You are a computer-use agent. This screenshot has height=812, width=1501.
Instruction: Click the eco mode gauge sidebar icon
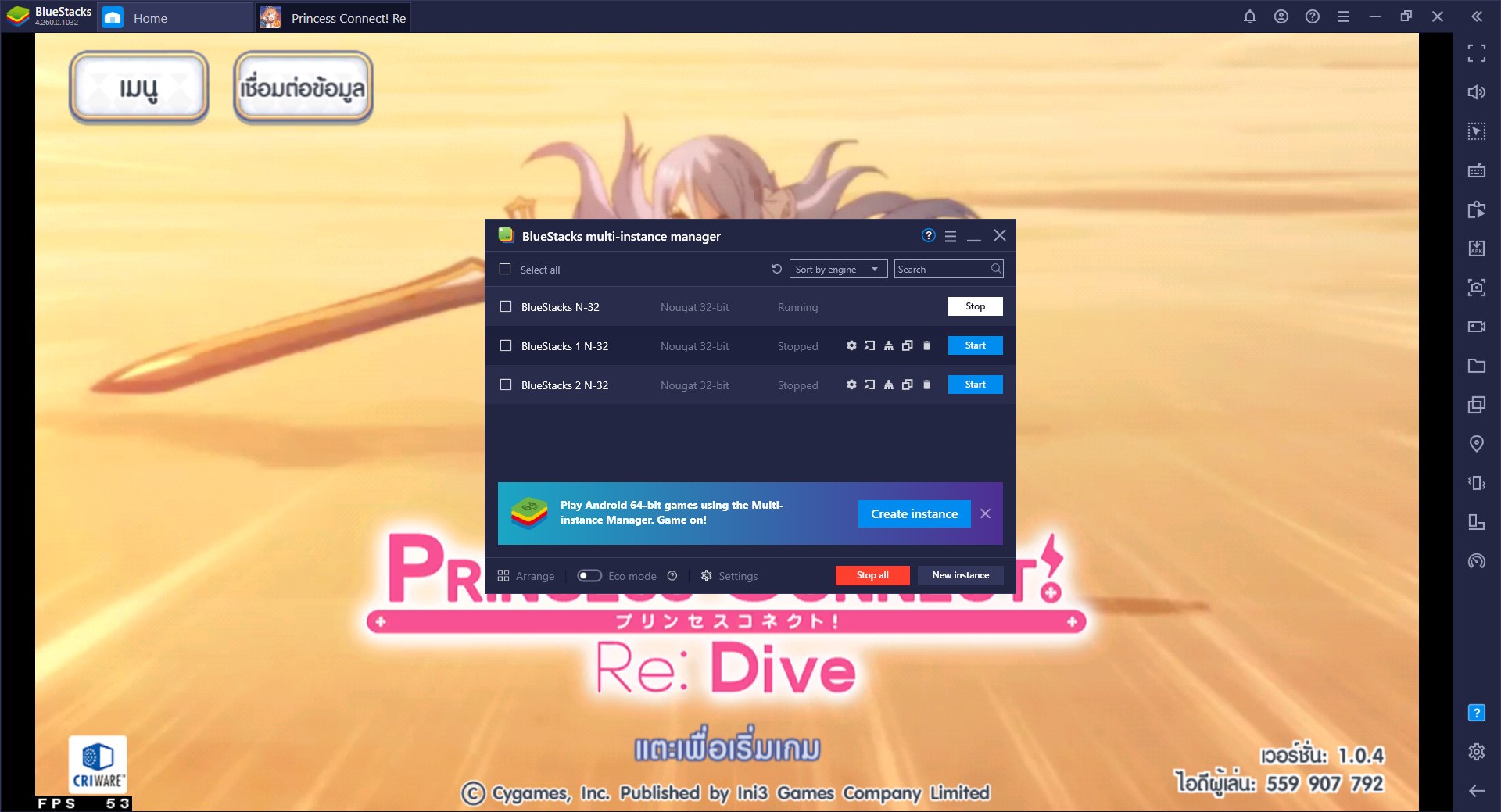click(1477, 561)
